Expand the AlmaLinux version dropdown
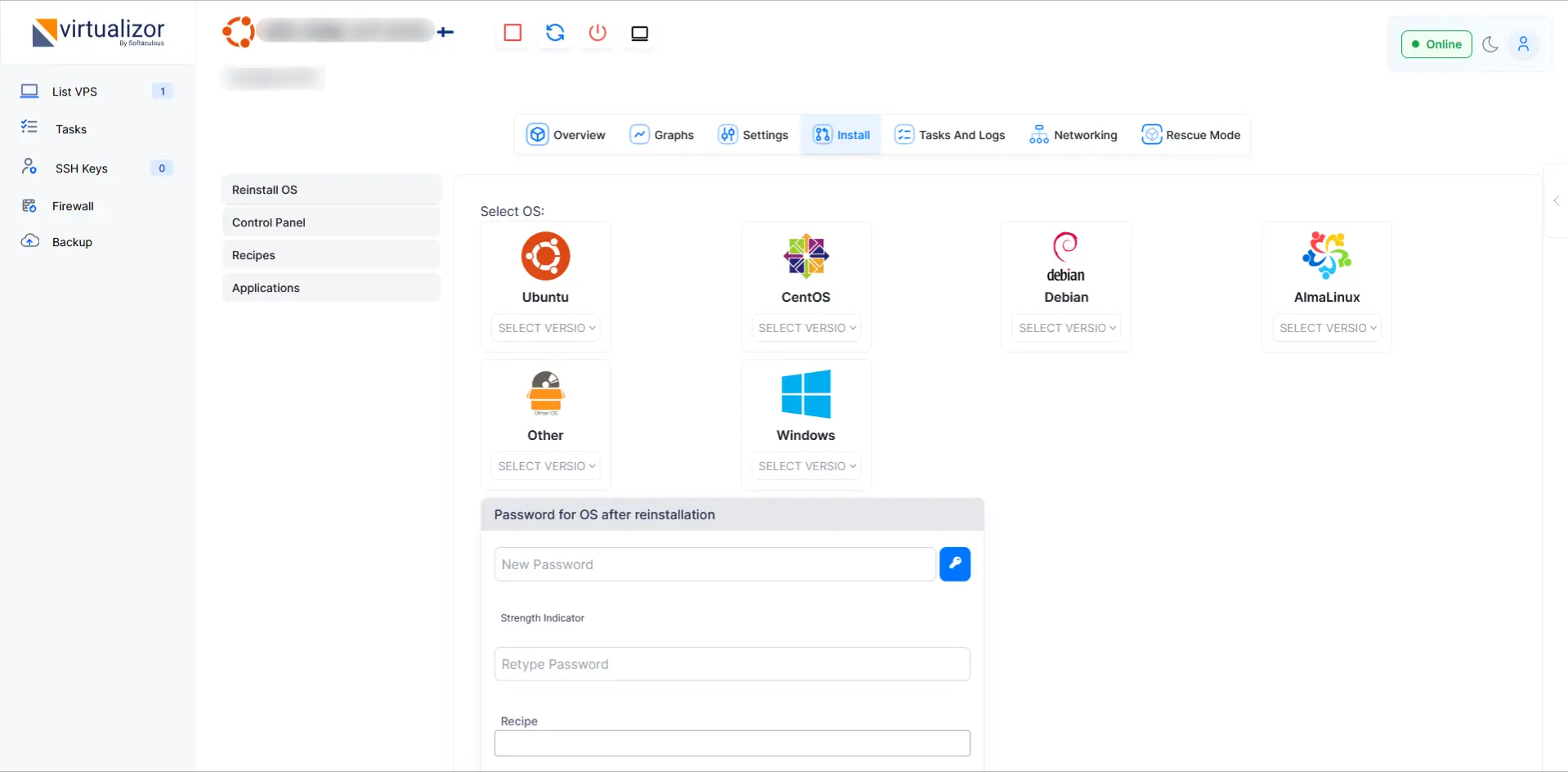The height and width of the screenshot is (772, 1568). [1327, 328]
